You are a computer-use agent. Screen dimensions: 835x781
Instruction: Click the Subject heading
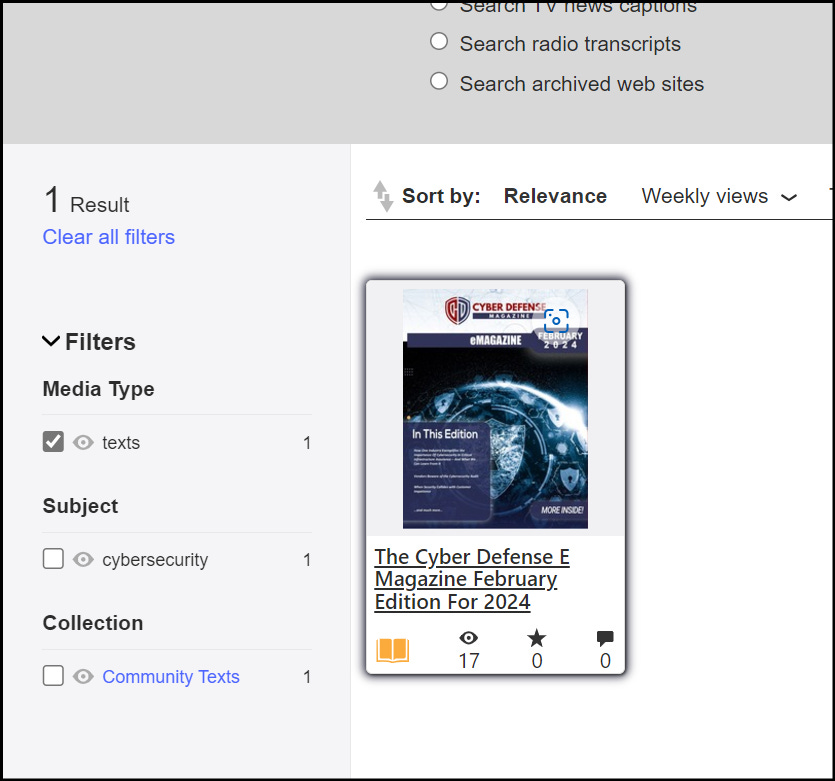pos(80,506)
